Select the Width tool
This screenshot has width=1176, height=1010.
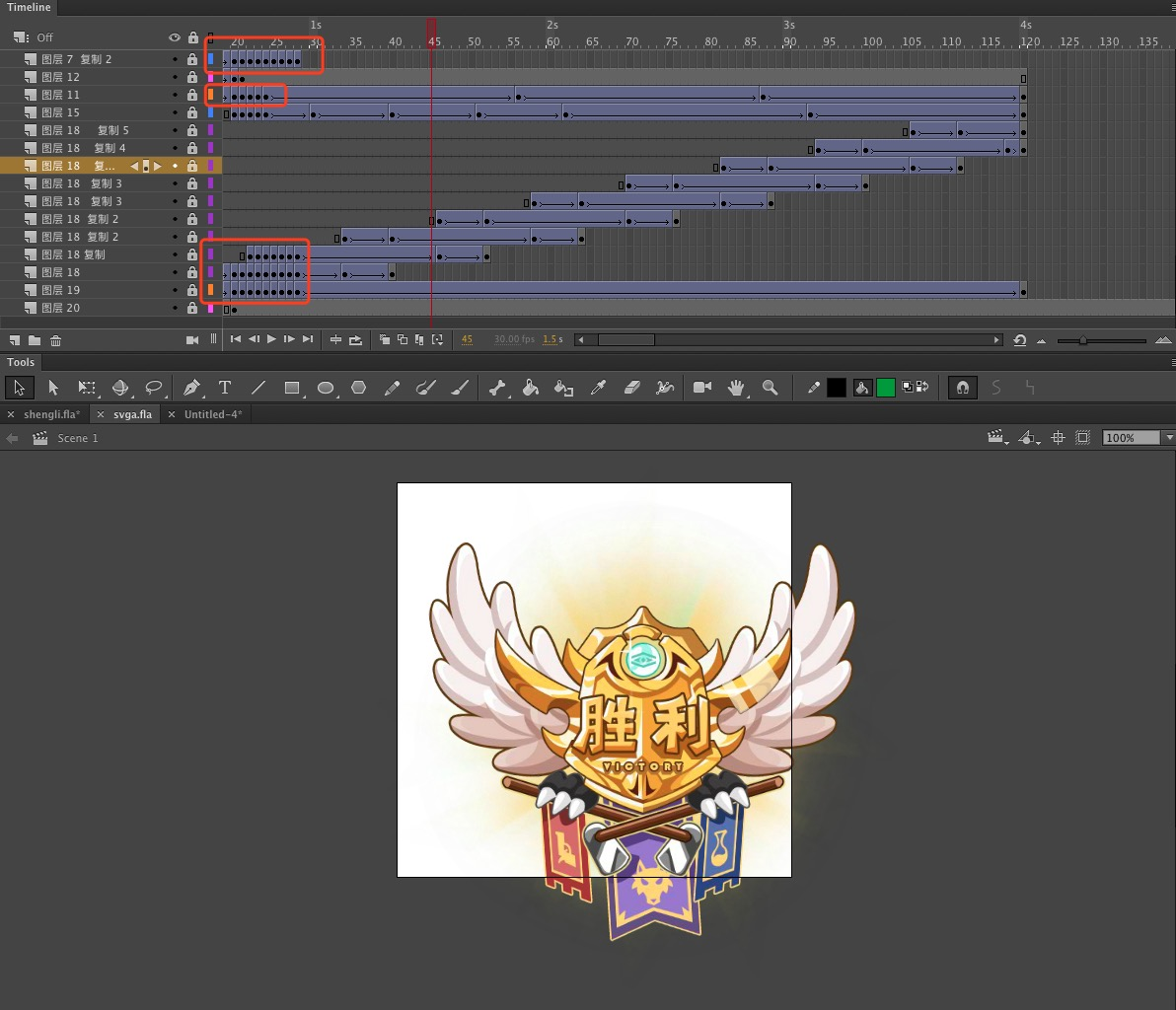pyautogui.click(x=665, y=388)
